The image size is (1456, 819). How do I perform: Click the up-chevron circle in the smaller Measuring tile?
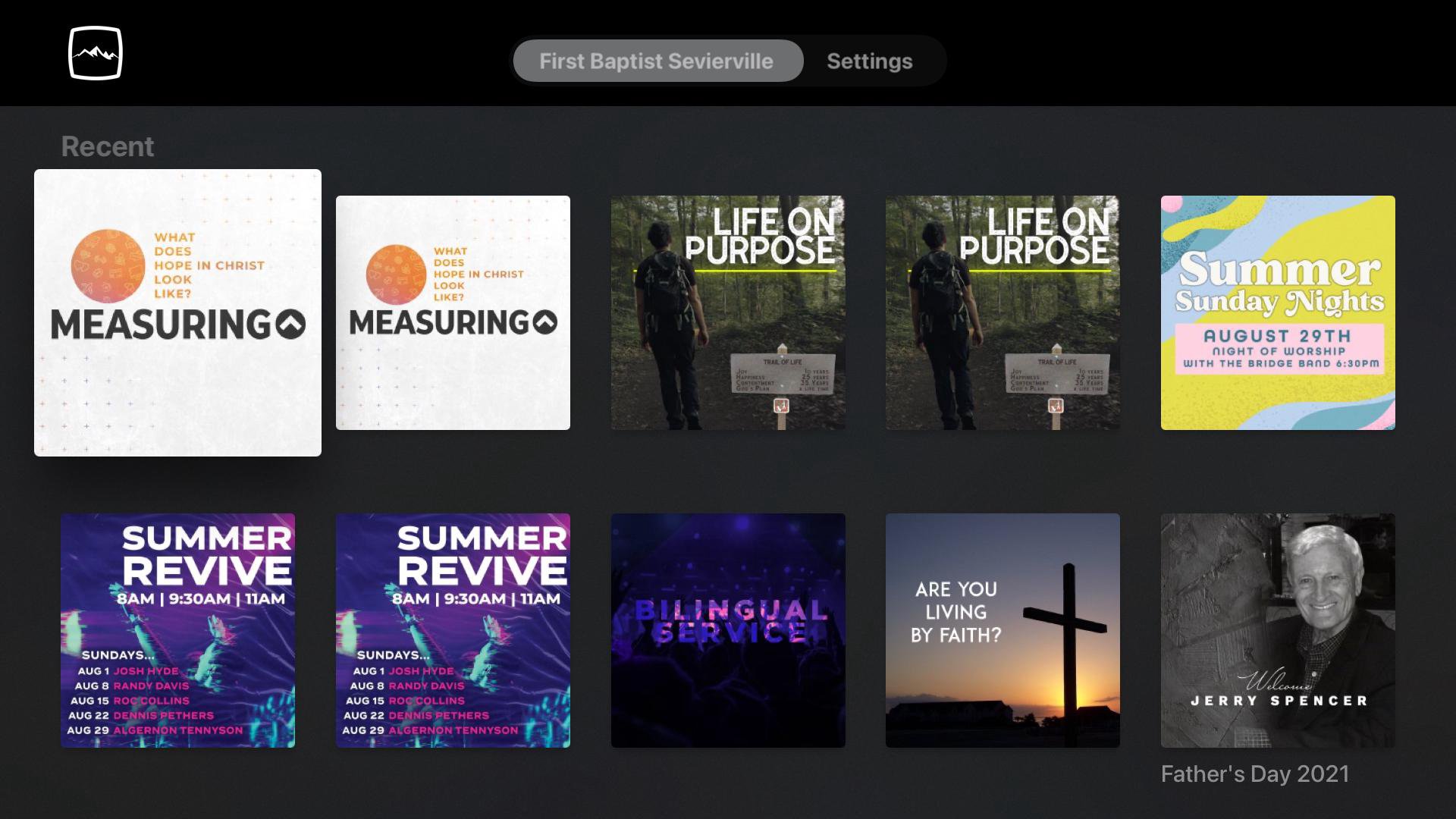pos(544,322)
